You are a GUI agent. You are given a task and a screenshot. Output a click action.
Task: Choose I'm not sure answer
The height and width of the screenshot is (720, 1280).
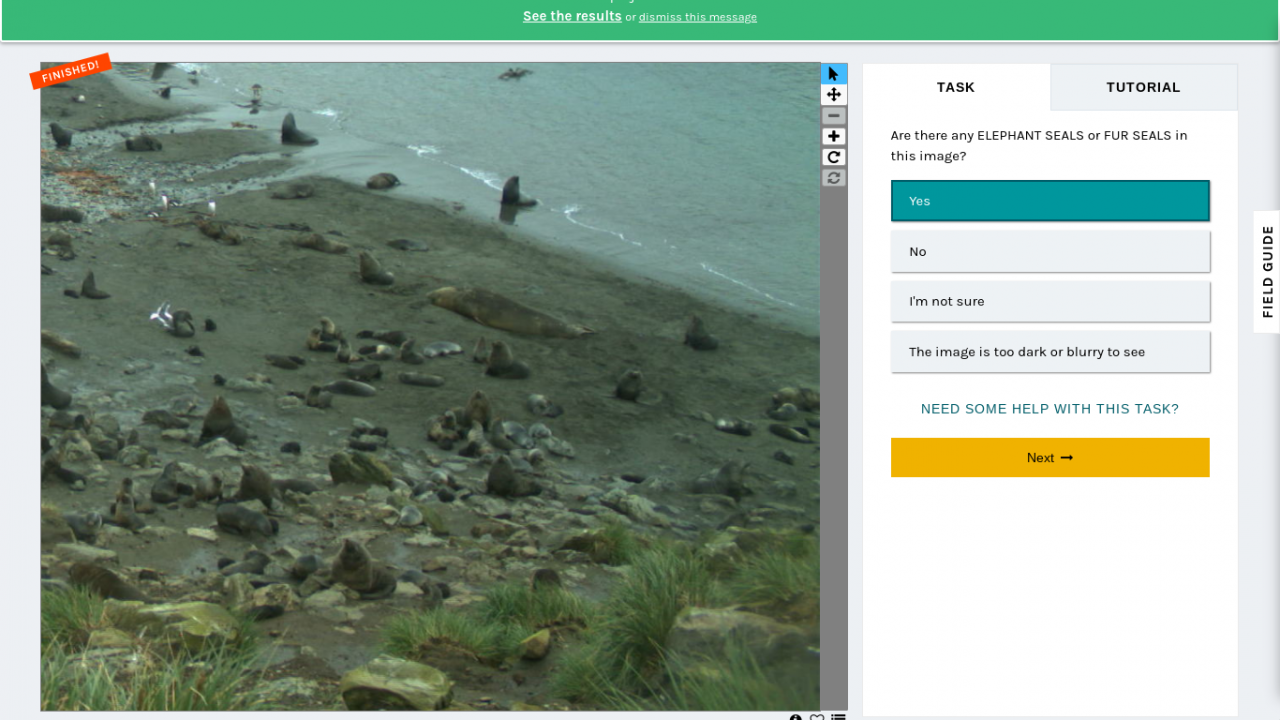pos(1050,301)
